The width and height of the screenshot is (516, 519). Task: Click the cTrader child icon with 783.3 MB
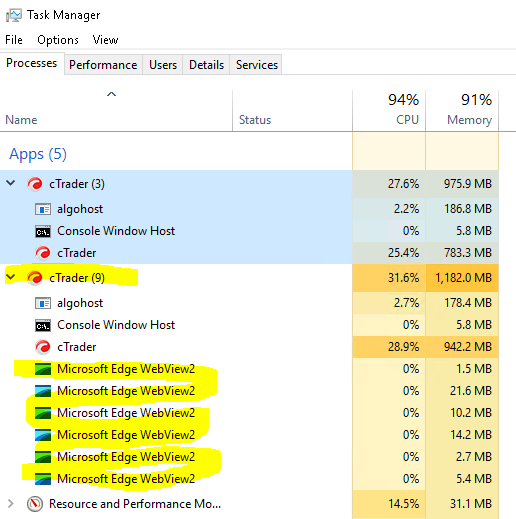tap(43, 253)
